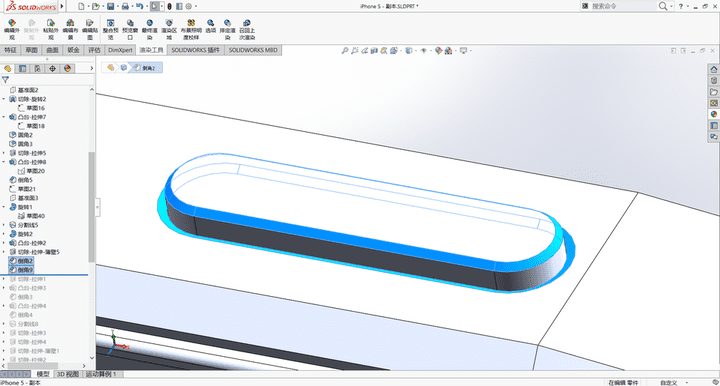Click the Save icon in title bar
Image resolution: width=720 pixels, height=386 pixels.
tap(111, 6)
